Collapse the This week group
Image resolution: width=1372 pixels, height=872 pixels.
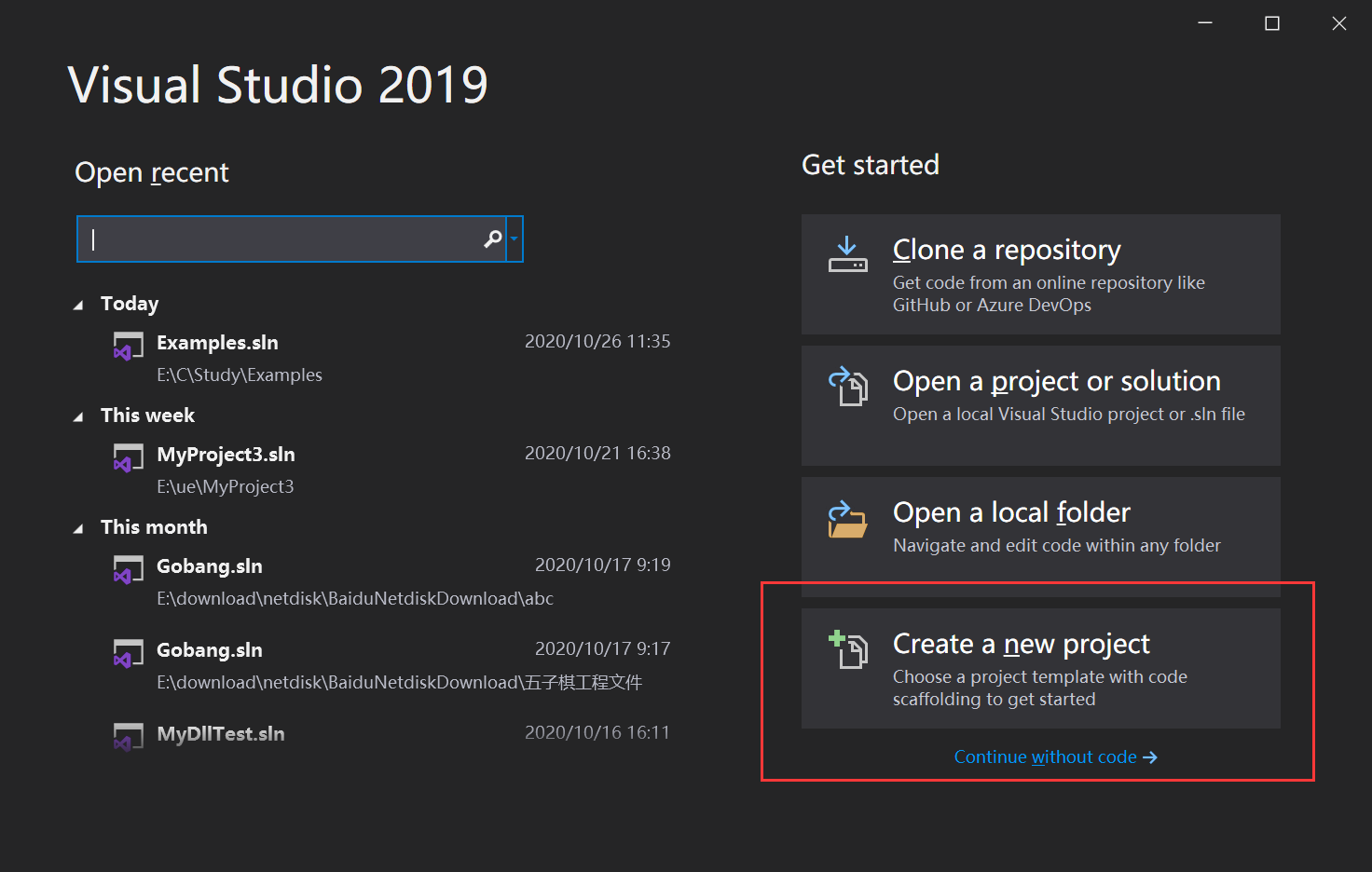pos(78,416)
